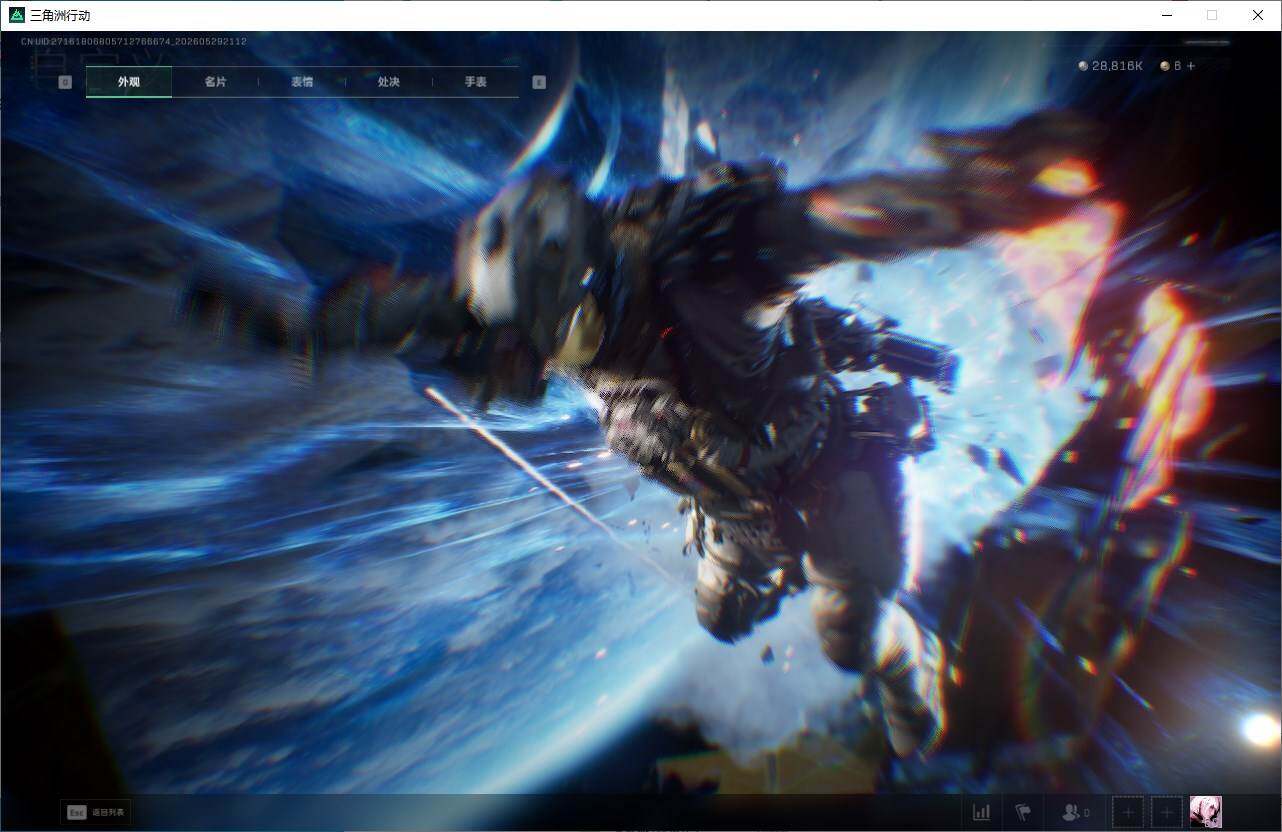Click the 28,816K currency balance

[1117, 66]
